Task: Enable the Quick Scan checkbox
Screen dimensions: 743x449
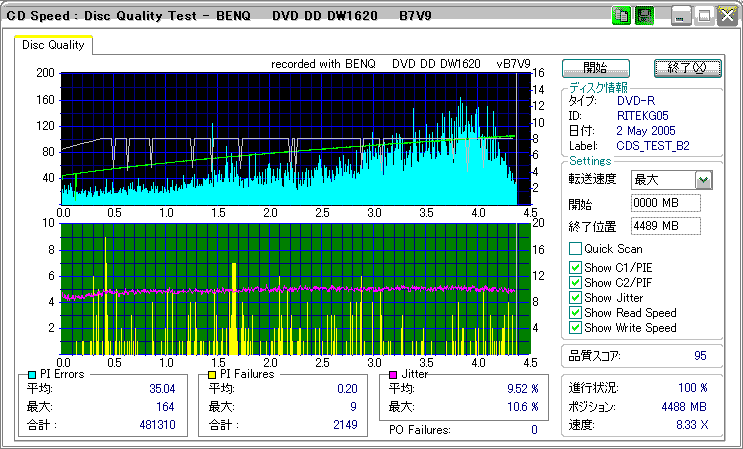Action: pos(575,249)
